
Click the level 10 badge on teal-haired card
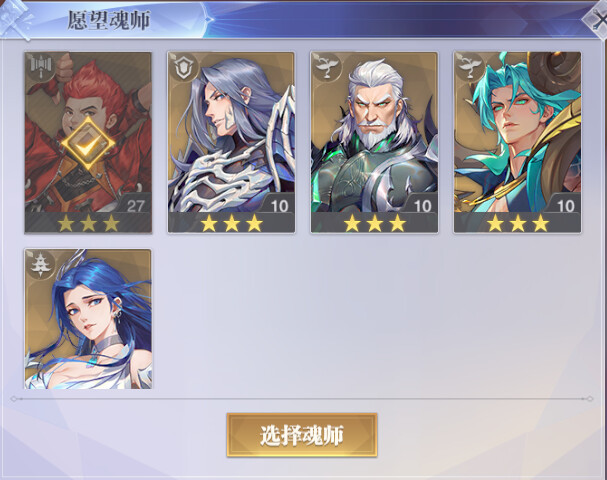click(565, 206)
